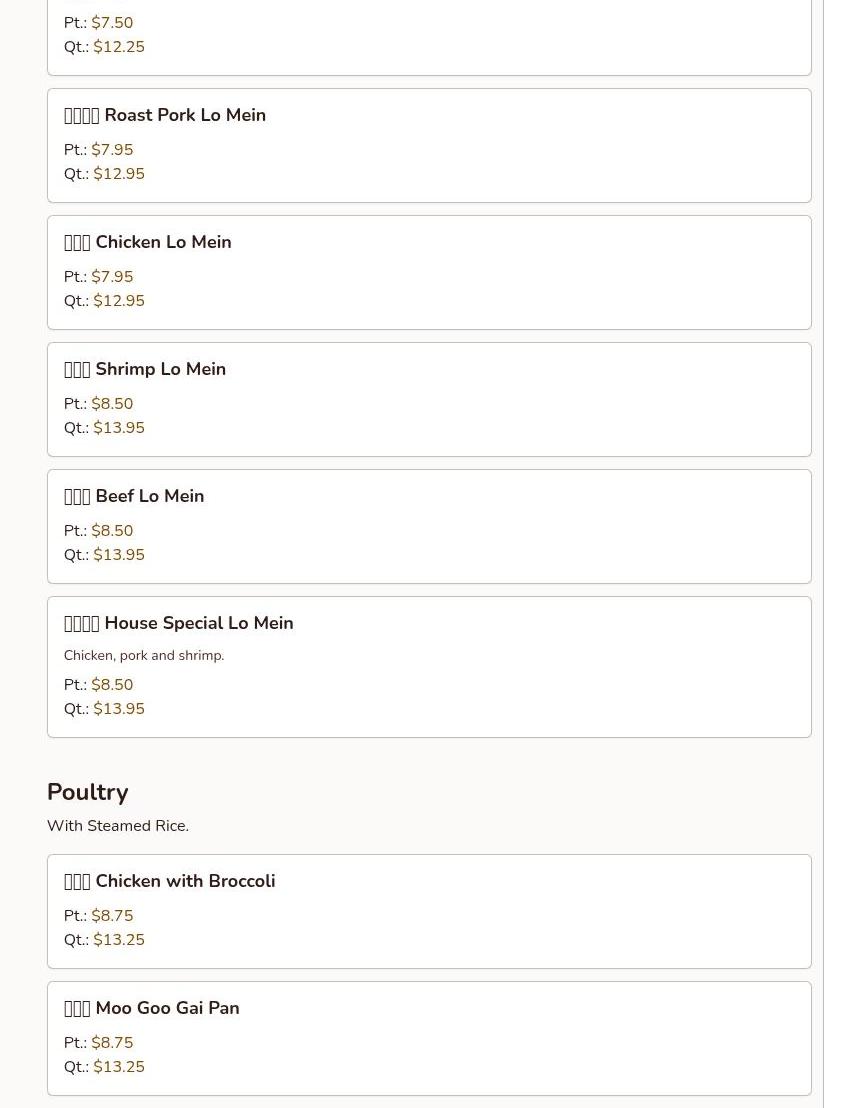Select Chicken with Broccoli pint price $8.75

[x=112, y=916]
